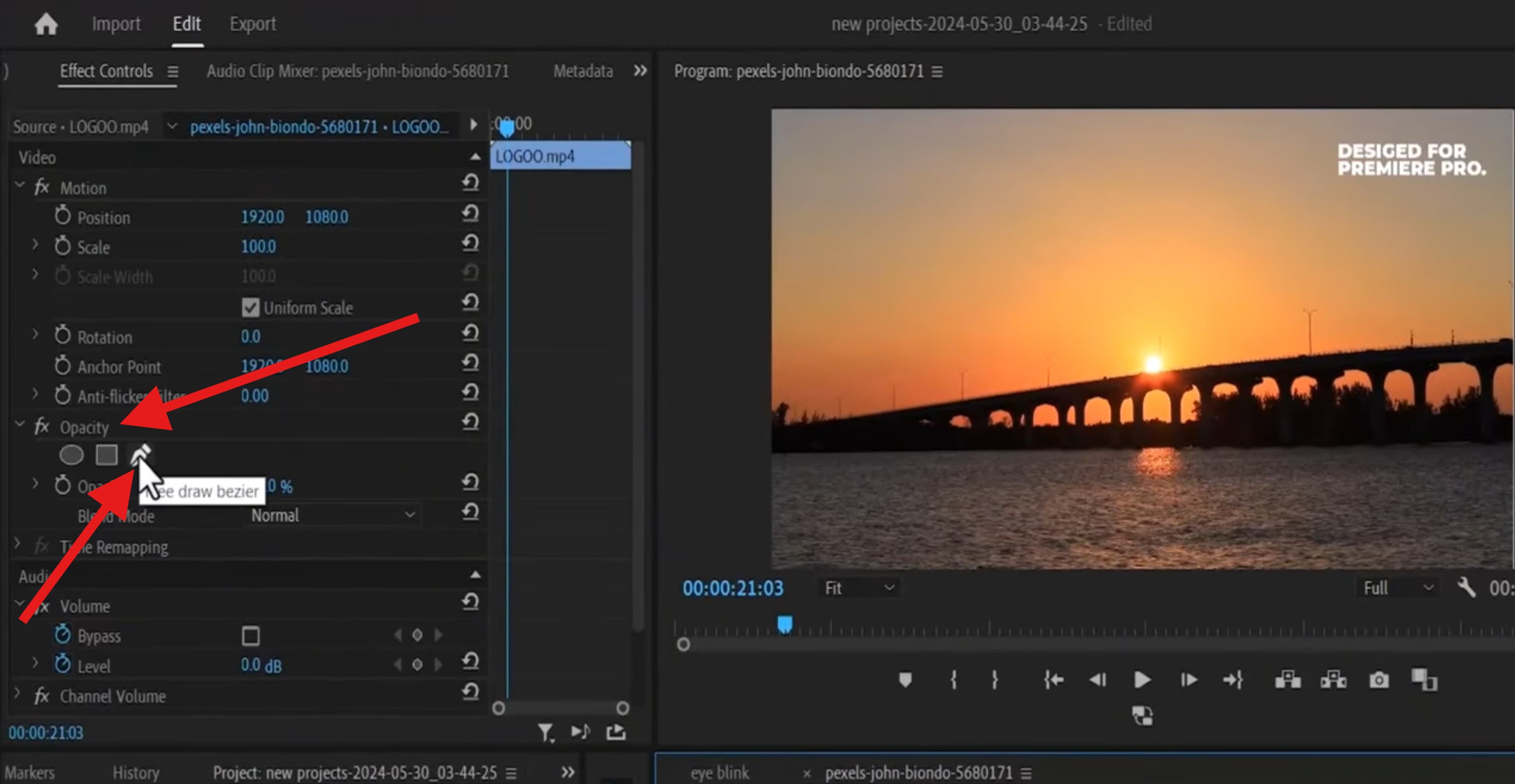
Task: Click the Export Frame camera icon
Action: click(1379, 680)
